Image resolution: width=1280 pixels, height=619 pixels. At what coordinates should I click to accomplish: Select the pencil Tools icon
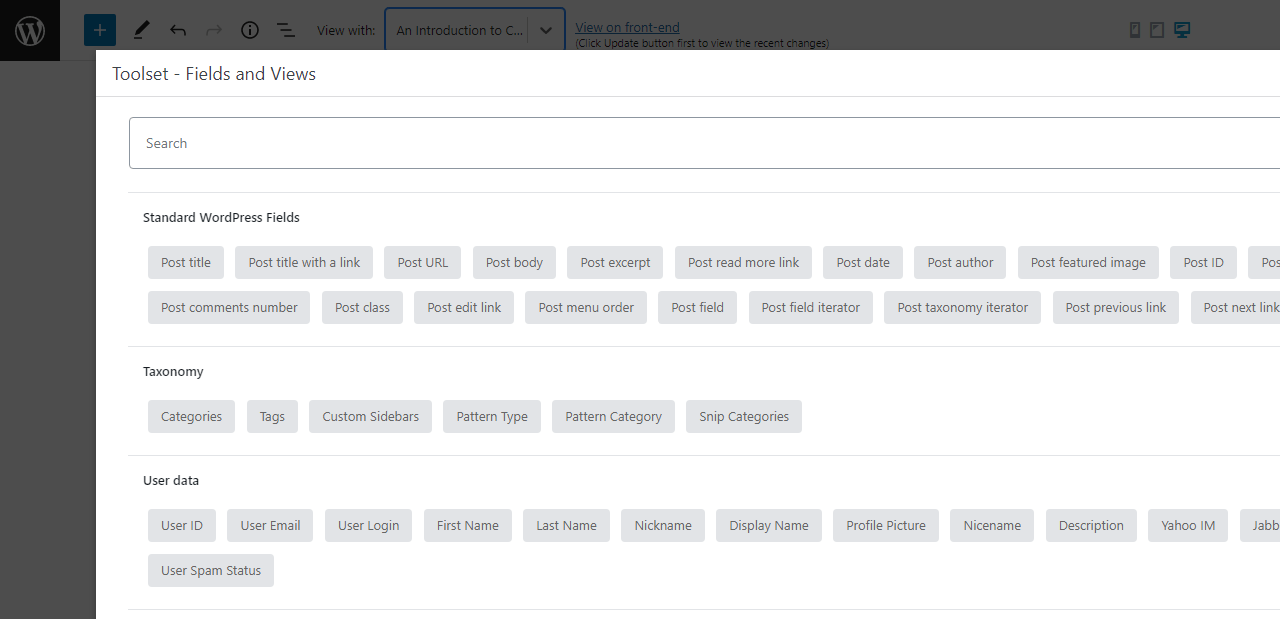click(x=141, y=30)
